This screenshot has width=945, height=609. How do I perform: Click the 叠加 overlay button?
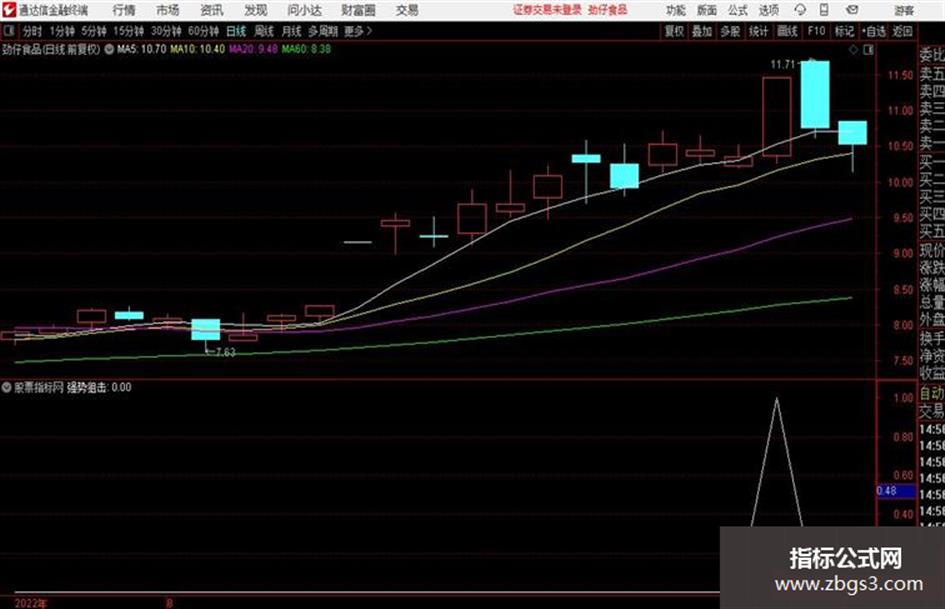click(x=702, y=31)
